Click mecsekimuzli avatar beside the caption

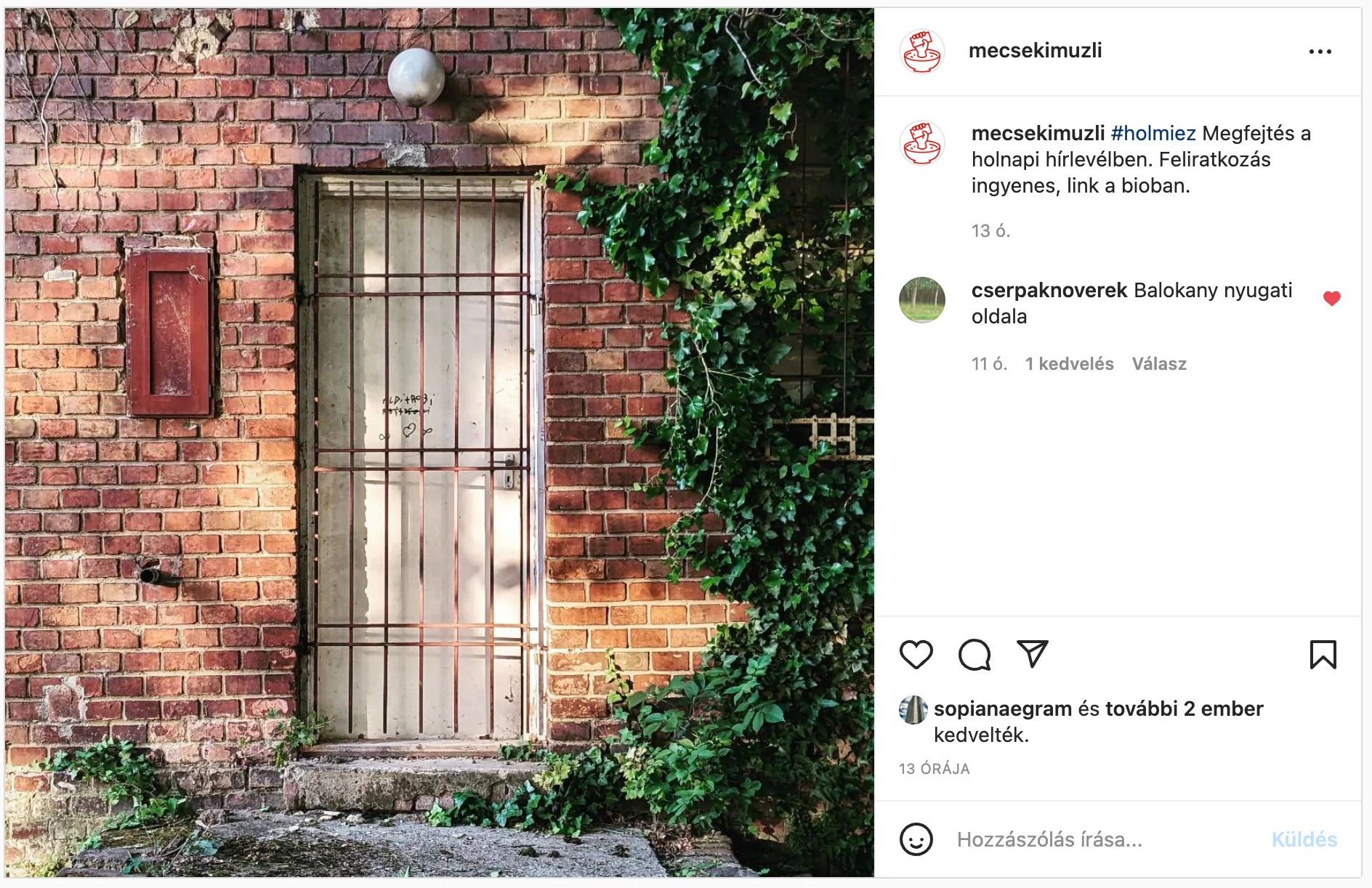(921, 143)
